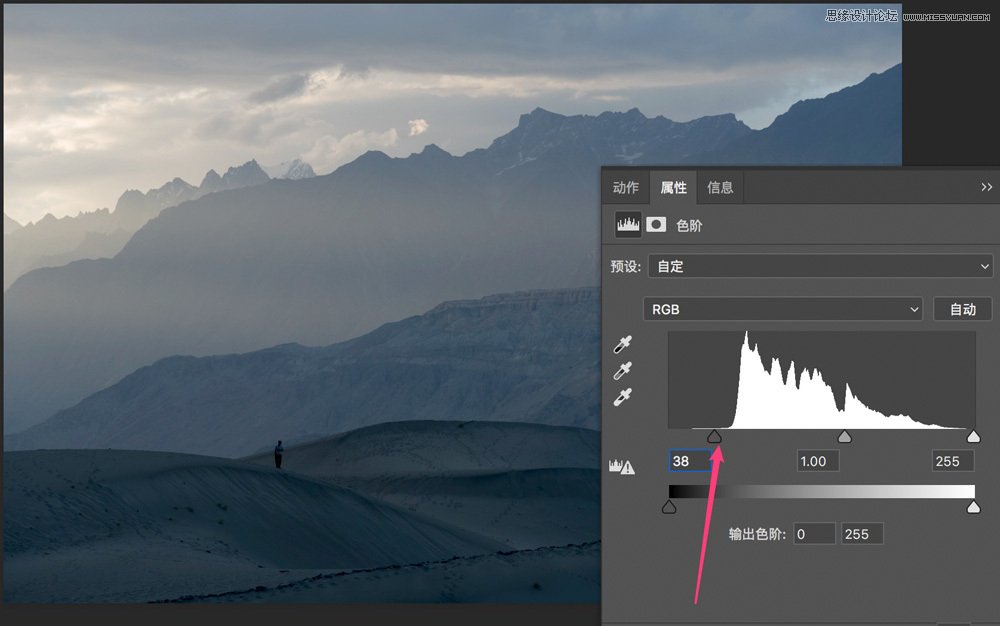Click the shadow slider triangle under the histogram
Screen dimensions: 1000x626
716,435
